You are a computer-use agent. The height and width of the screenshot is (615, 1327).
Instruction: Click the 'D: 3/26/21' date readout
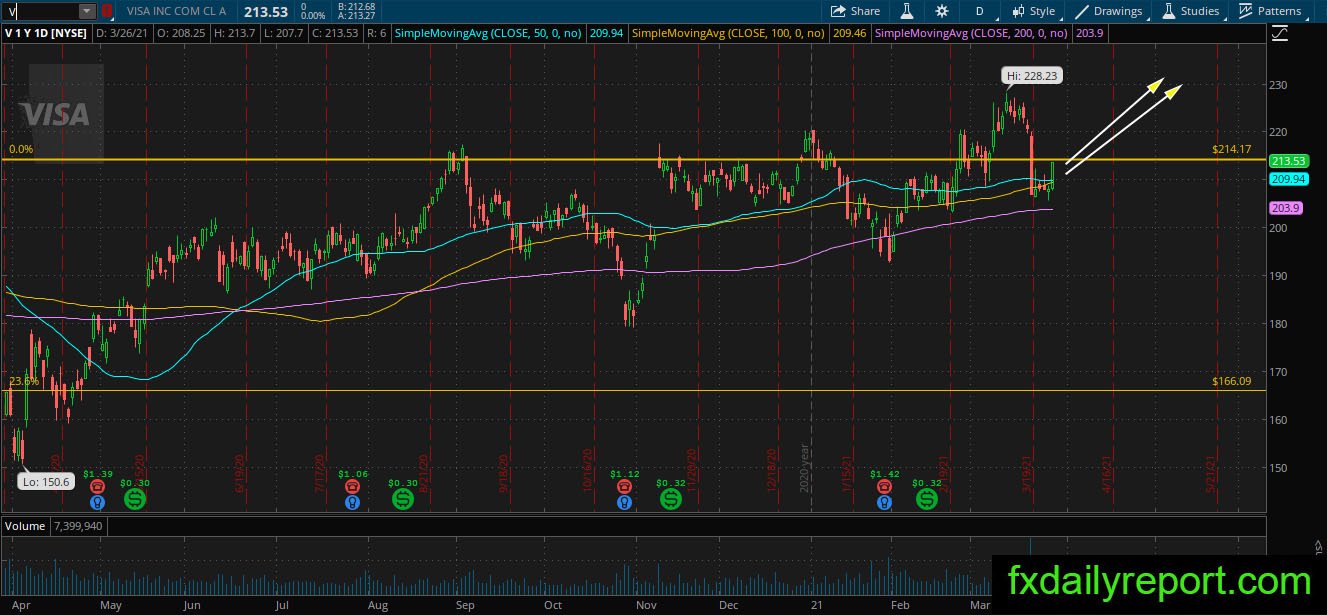pyautogui.click(x=121, y=34)
